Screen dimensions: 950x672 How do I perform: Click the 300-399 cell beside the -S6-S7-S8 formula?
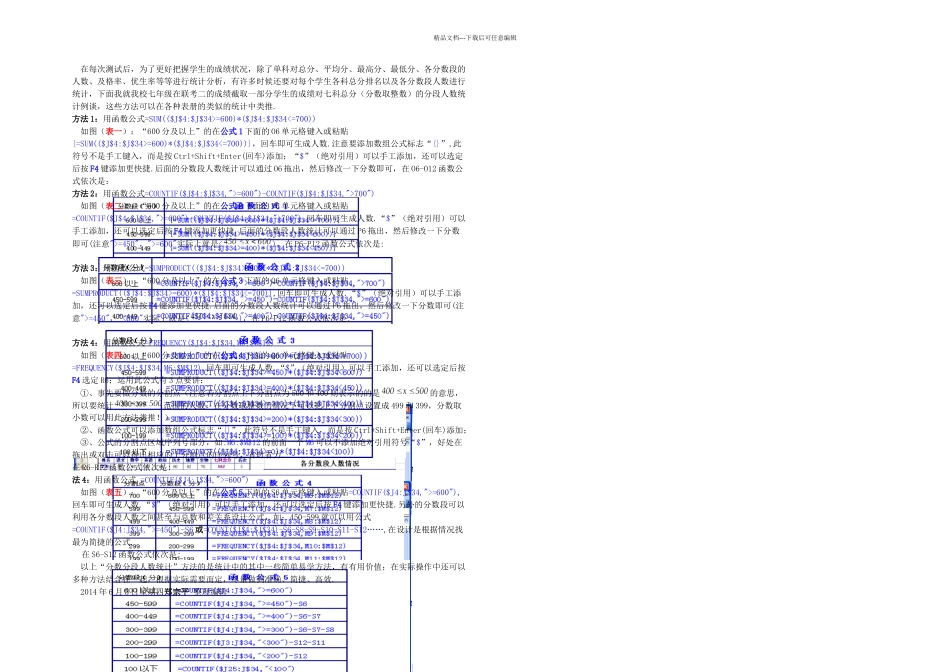(141, 630)
